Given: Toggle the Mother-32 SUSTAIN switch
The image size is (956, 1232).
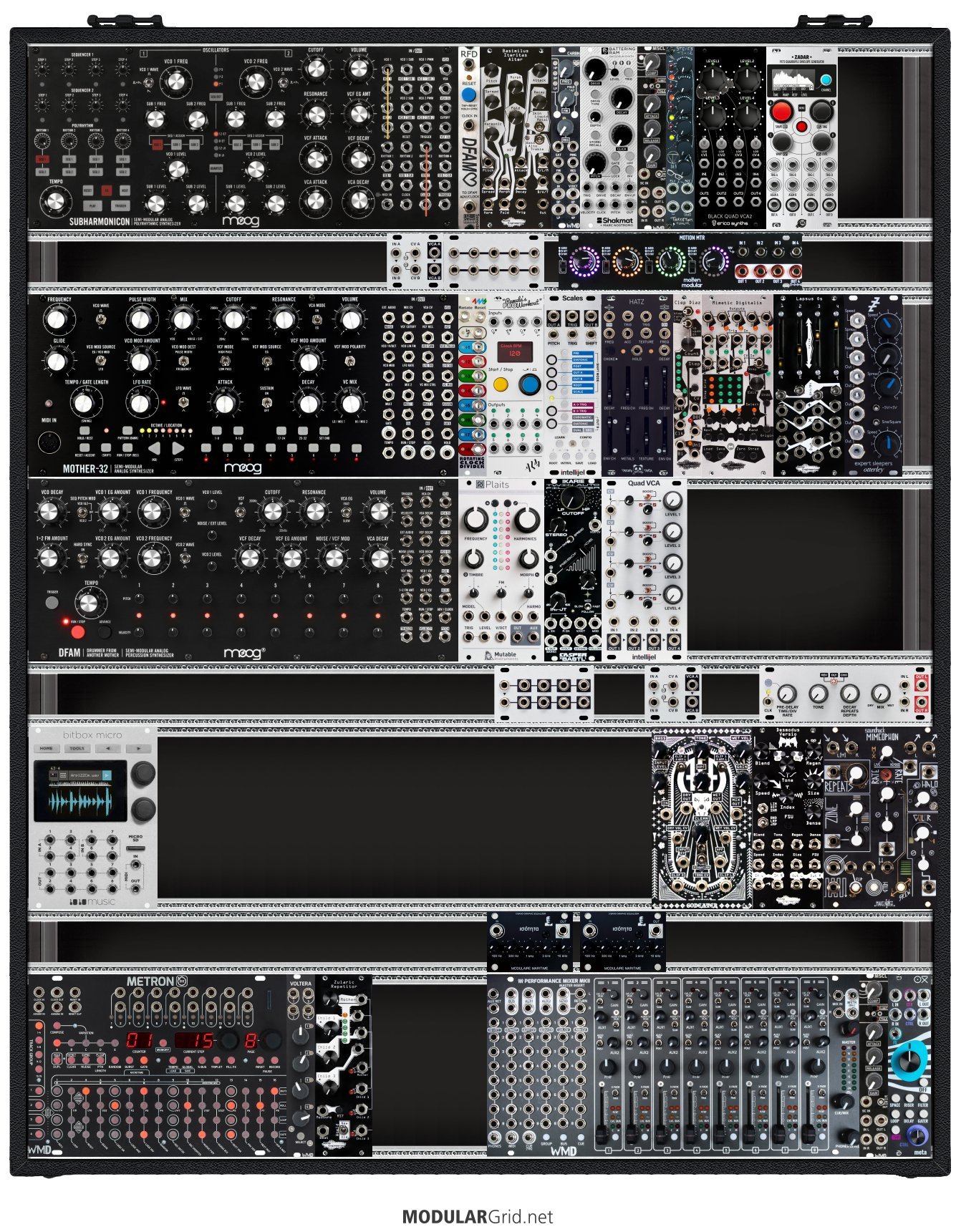Looking at the screenshot, I should tap(266, 401).
